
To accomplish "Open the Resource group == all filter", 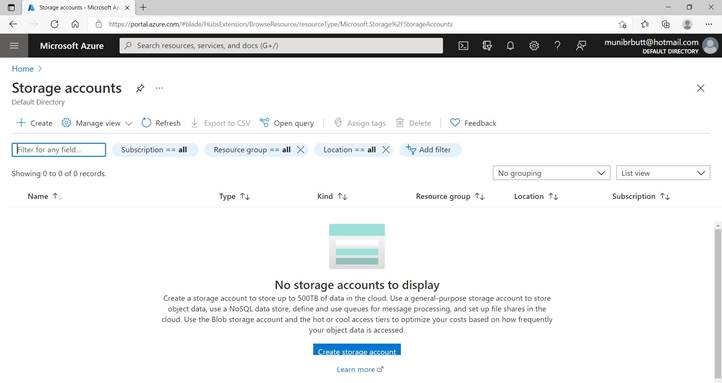I will pyautogui.click(x=252, y=150).
